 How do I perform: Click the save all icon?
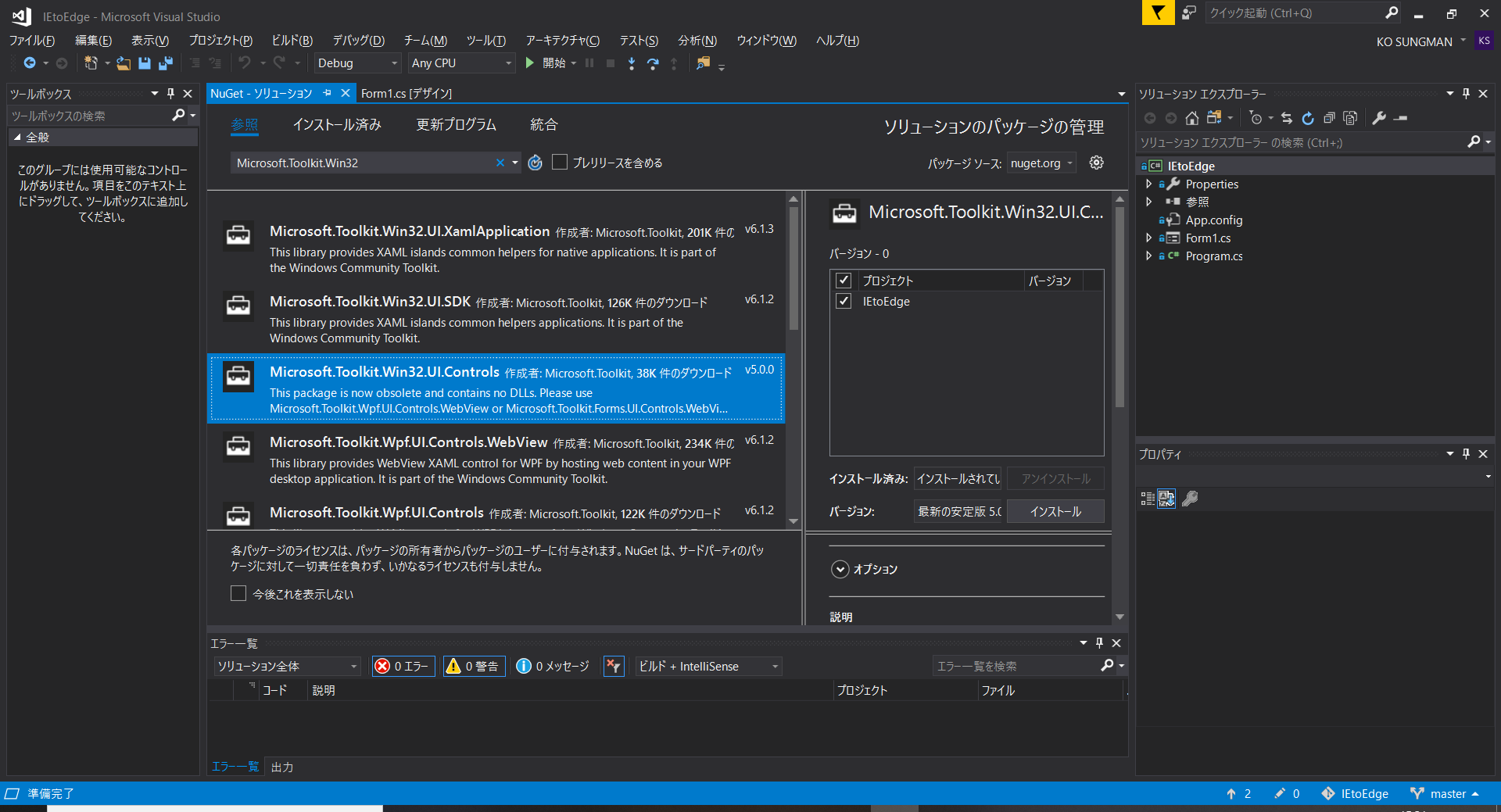[166, 63]
